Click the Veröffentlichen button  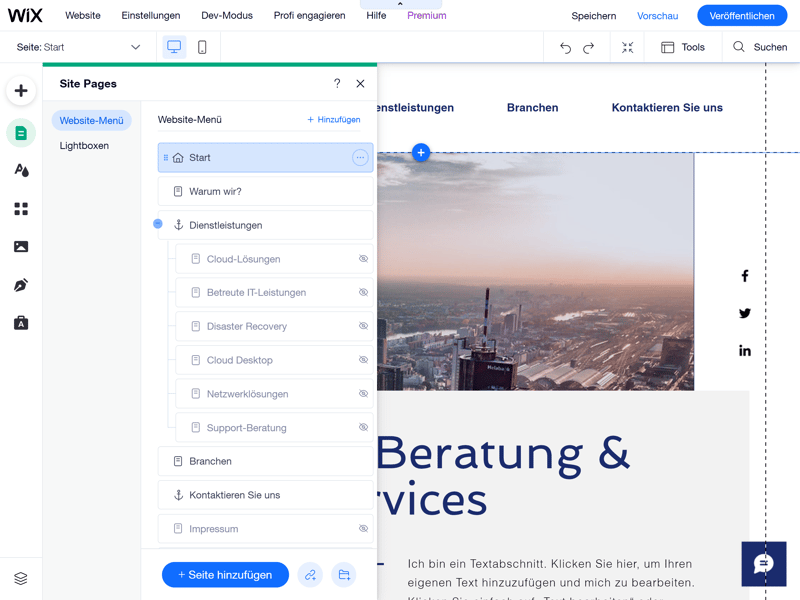coord(742,16)
